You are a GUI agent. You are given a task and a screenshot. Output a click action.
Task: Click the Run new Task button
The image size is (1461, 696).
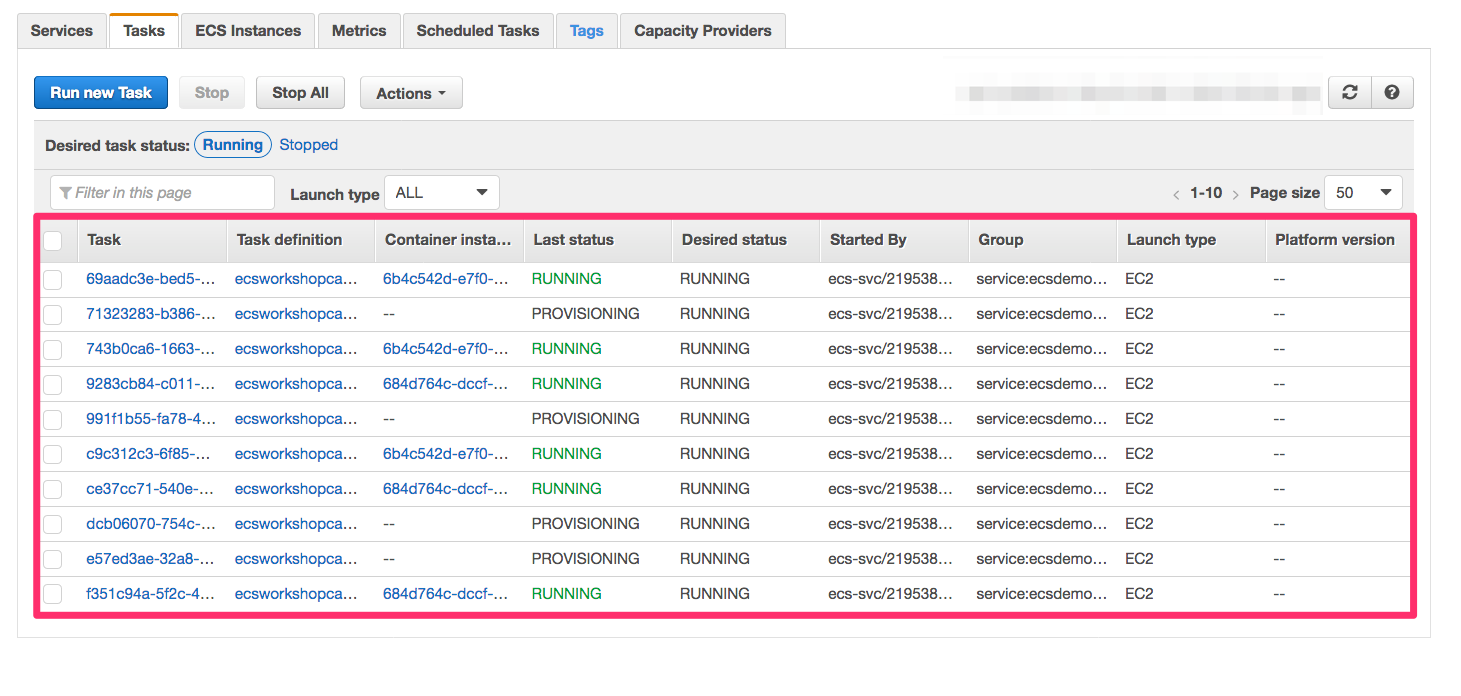101,93
